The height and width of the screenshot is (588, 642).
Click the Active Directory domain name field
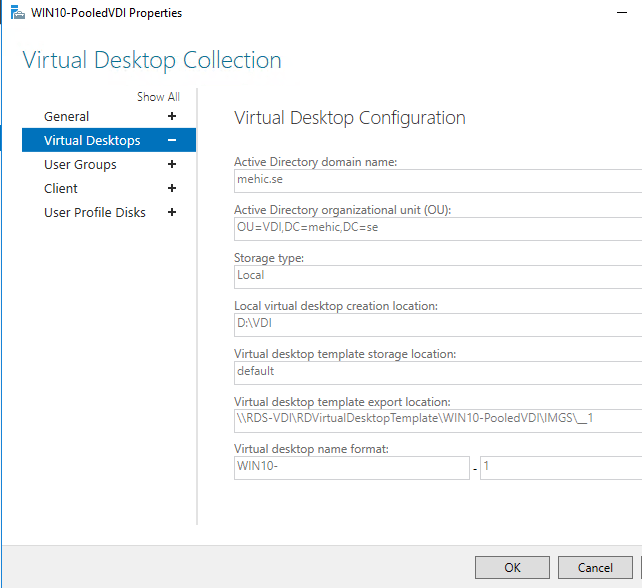click(437, 180)
